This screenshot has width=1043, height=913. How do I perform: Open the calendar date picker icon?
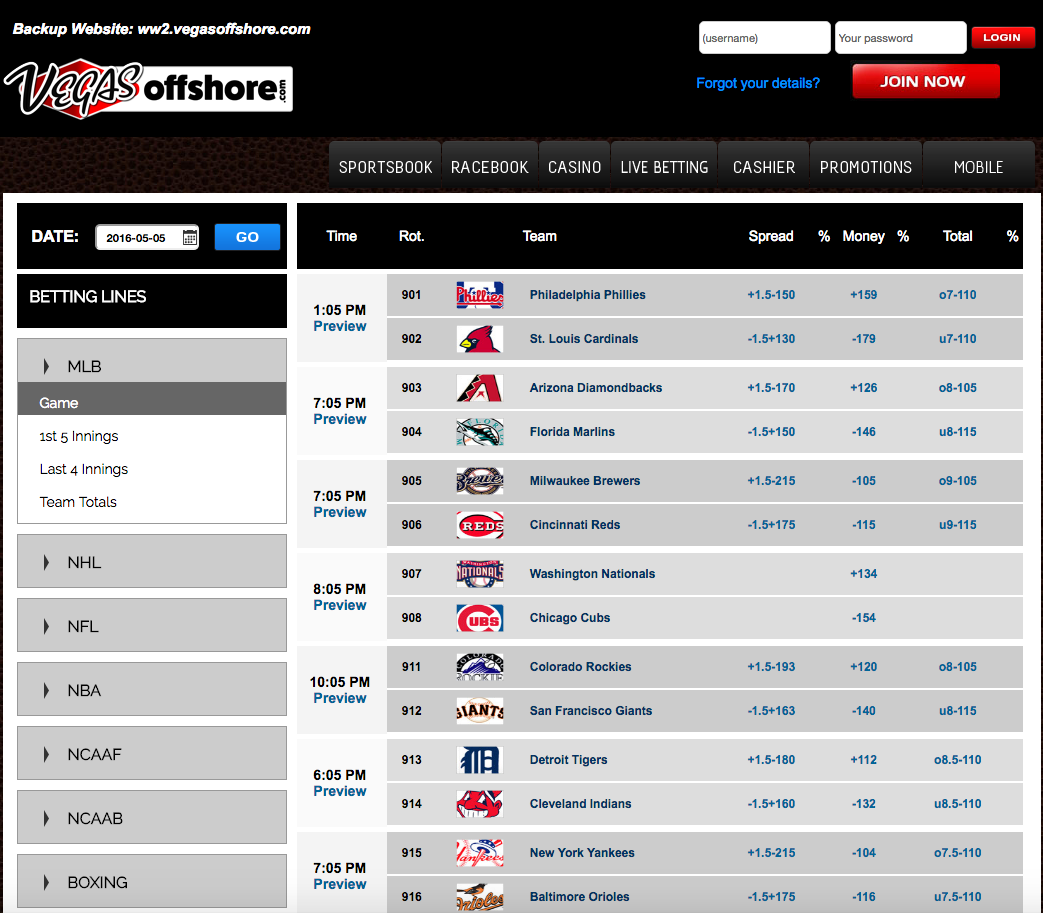190,237
